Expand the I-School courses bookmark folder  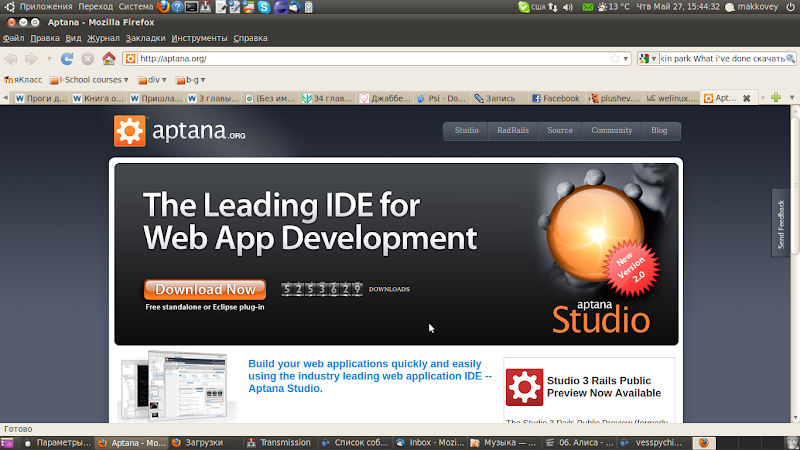point(89,80)
